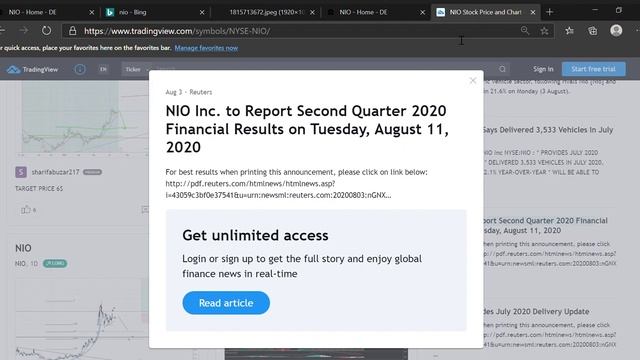Click the zoom magnifier icon in address bar
The height and width of the screenshot is (360, 640).
click(x=525, y=31)
